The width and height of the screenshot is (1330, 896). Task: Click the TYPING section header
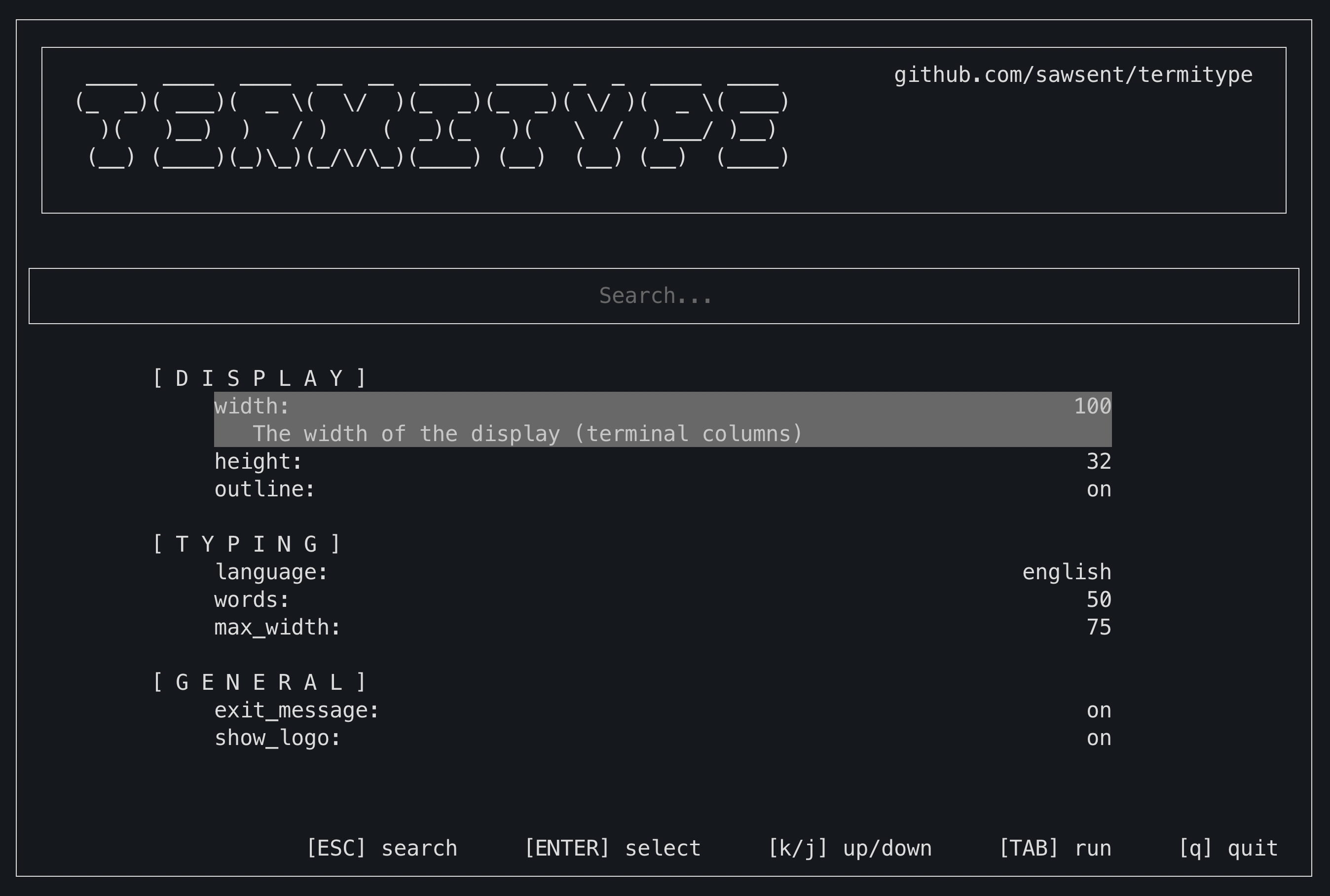(x=247, y=545)
